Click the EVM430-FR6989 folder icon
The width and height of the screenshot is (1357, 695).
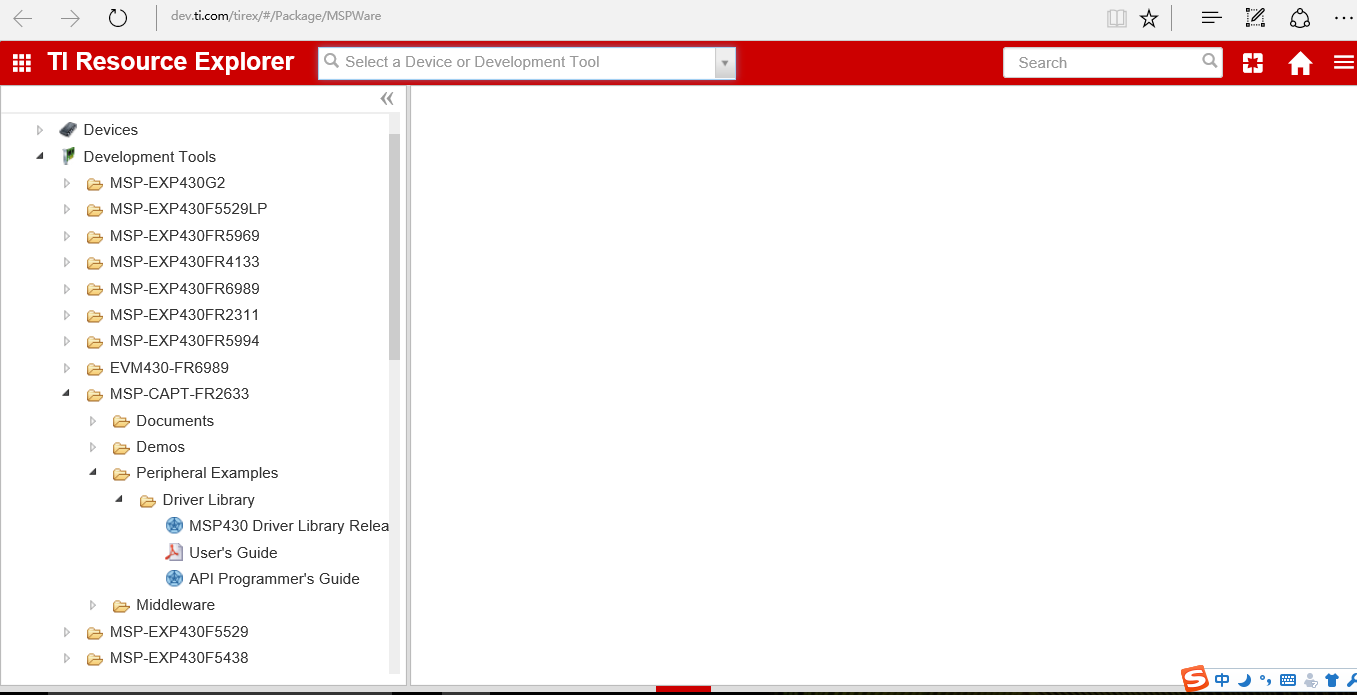pyautogui.click(x=95, y=368)
